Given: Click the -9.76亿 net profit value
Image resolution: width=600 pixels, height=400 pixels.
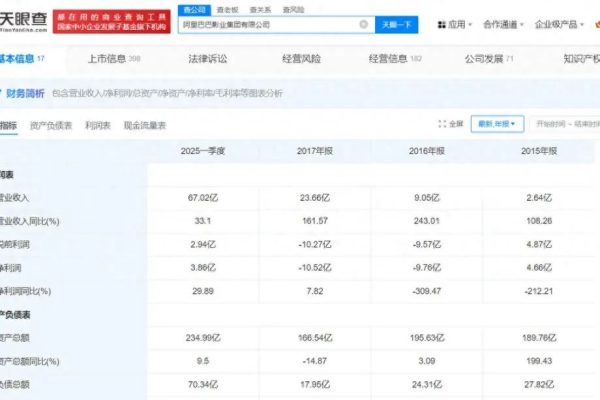Looking at the screenshot, I should 427,268.
